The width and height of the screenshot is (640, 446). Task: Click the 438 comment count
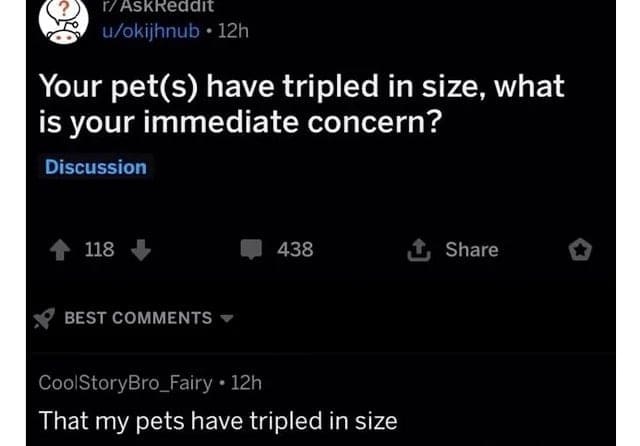[295, 250]
